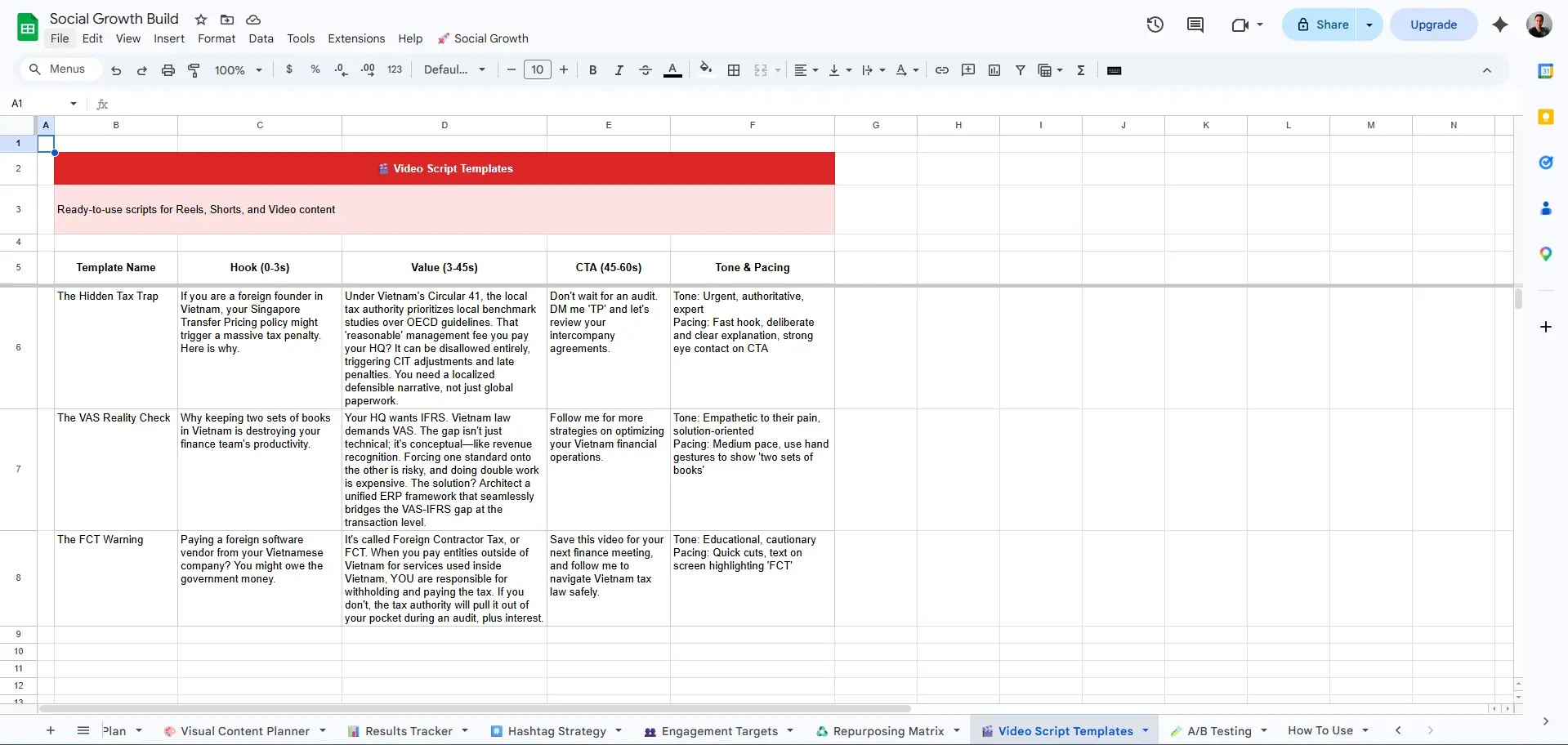This screenshot has width=1568, height=745.
Task: Switch to the A/B Testing sheet
Action: click(x=1219, y=731)
